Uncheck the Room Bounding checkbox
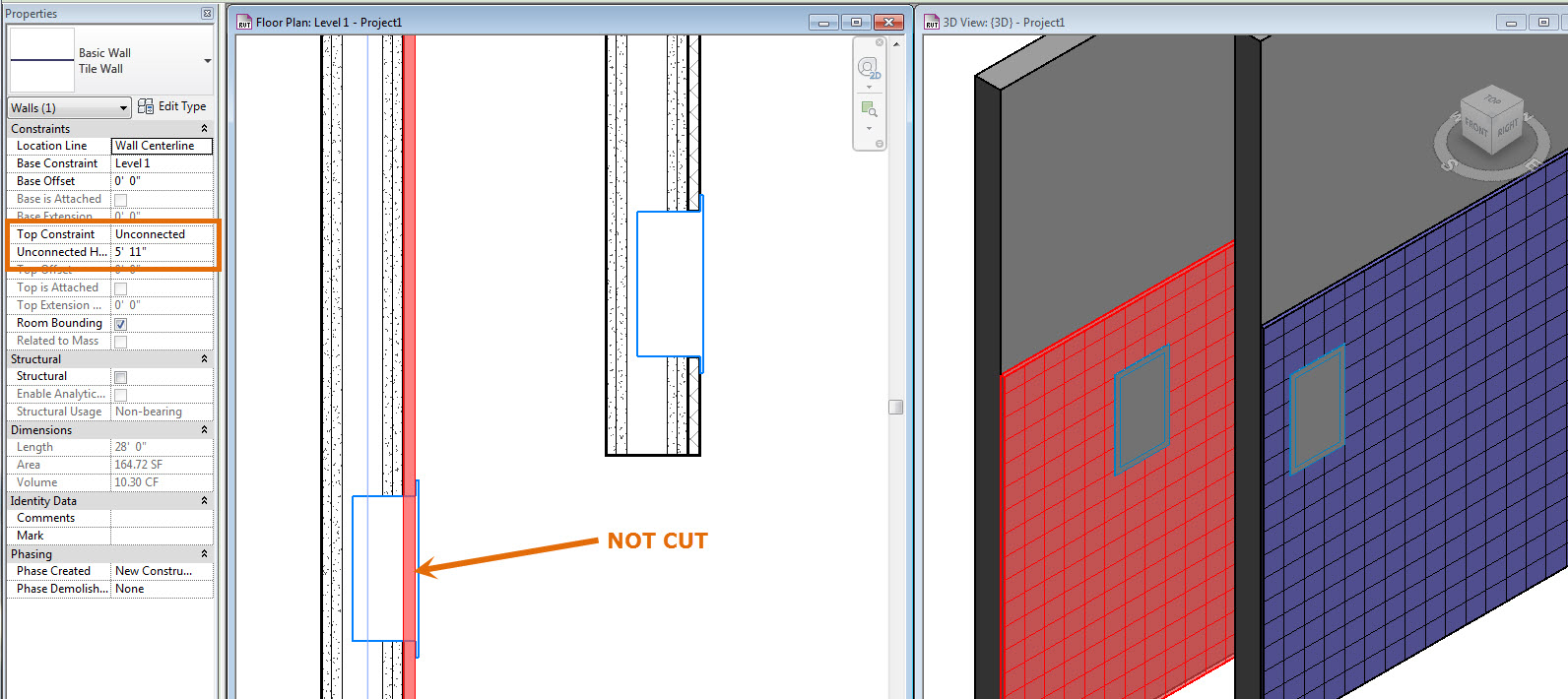The height and width of the screenshot is (699, 1568). pos(120,324)
